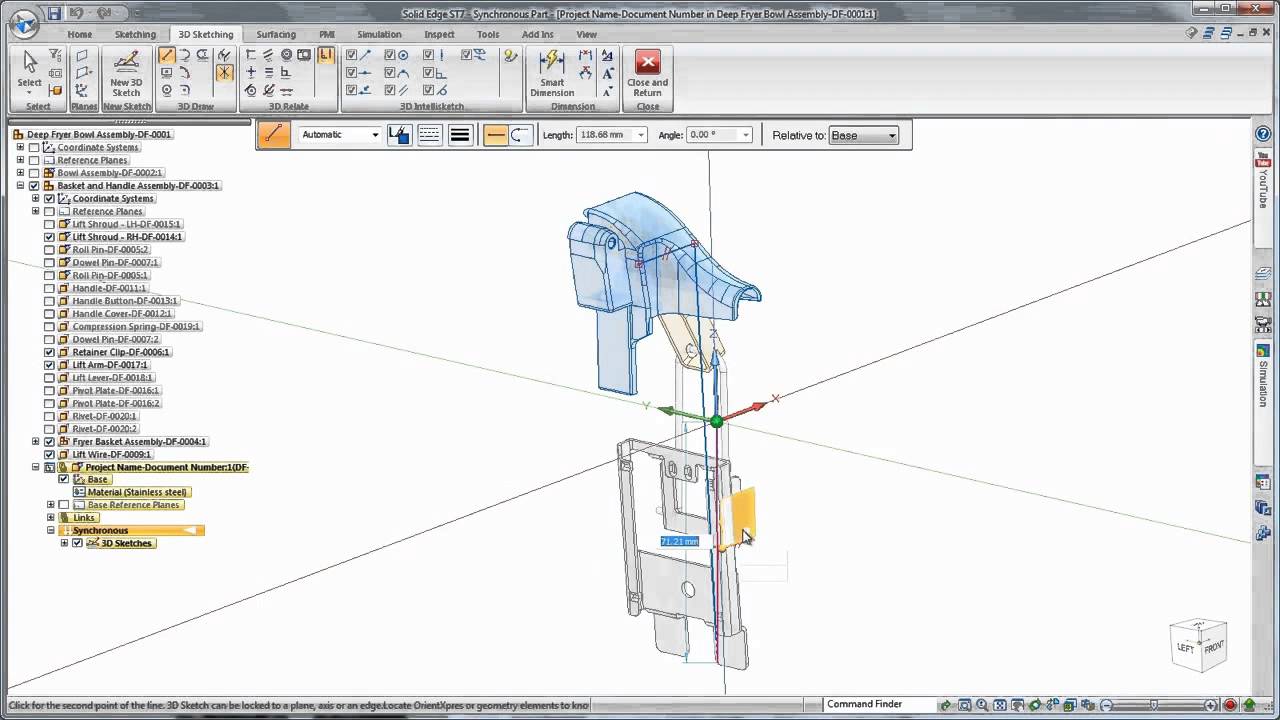1280x720 pixels.
Task: Toggle checkbox for Retainer Clip-DF-0006:1
Action: pyautogui.click(x=49, y=352)
